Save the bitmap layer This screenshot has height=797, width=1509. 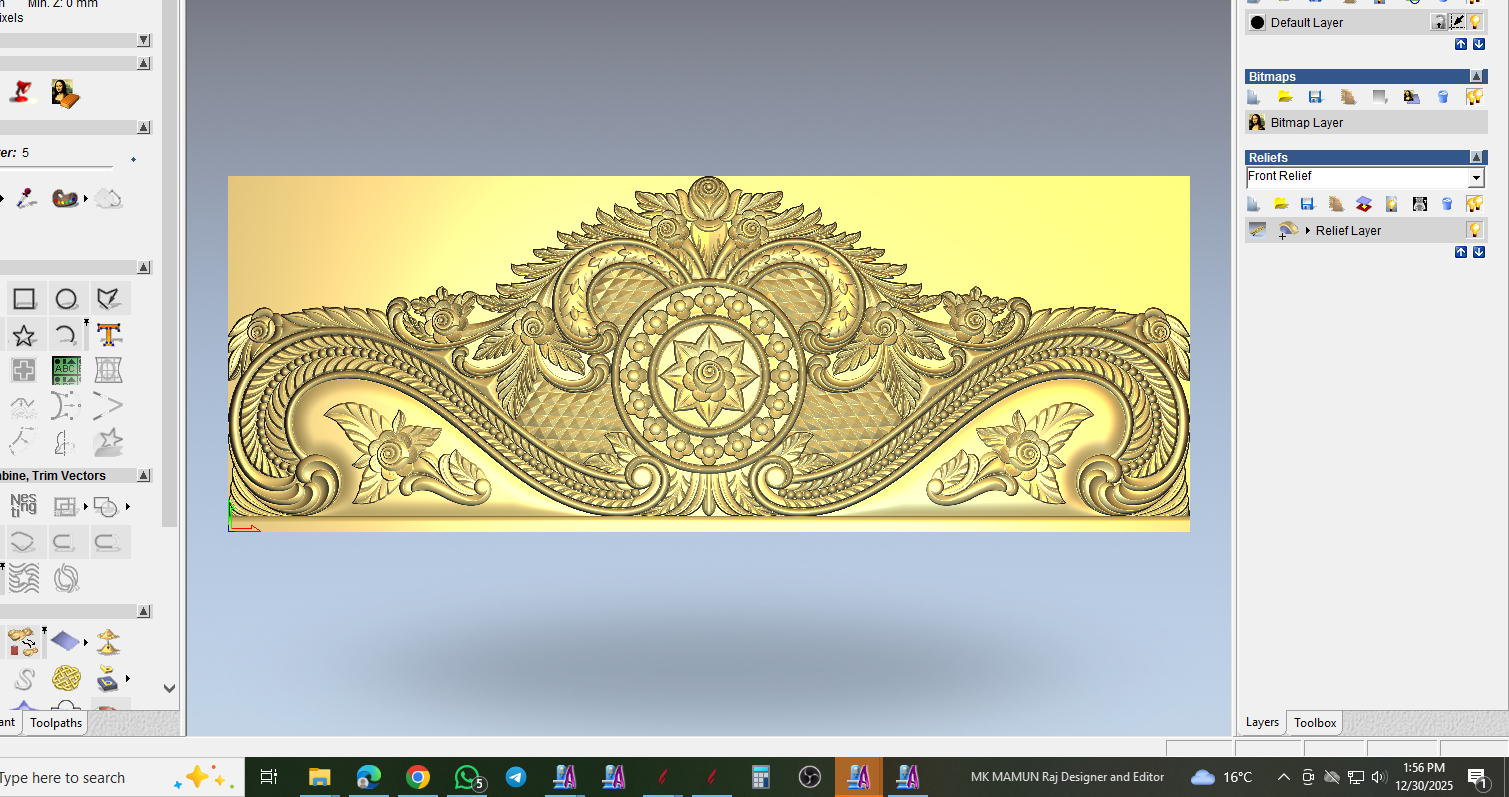1316,97
